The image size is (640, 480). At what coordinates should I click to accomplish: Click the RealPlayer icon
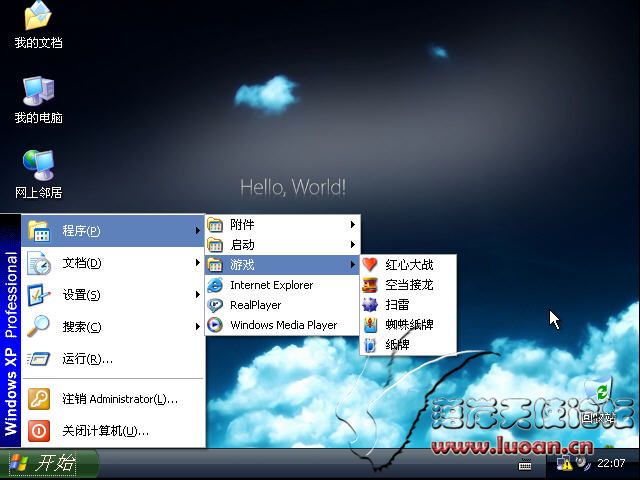[x=215, y=305]
